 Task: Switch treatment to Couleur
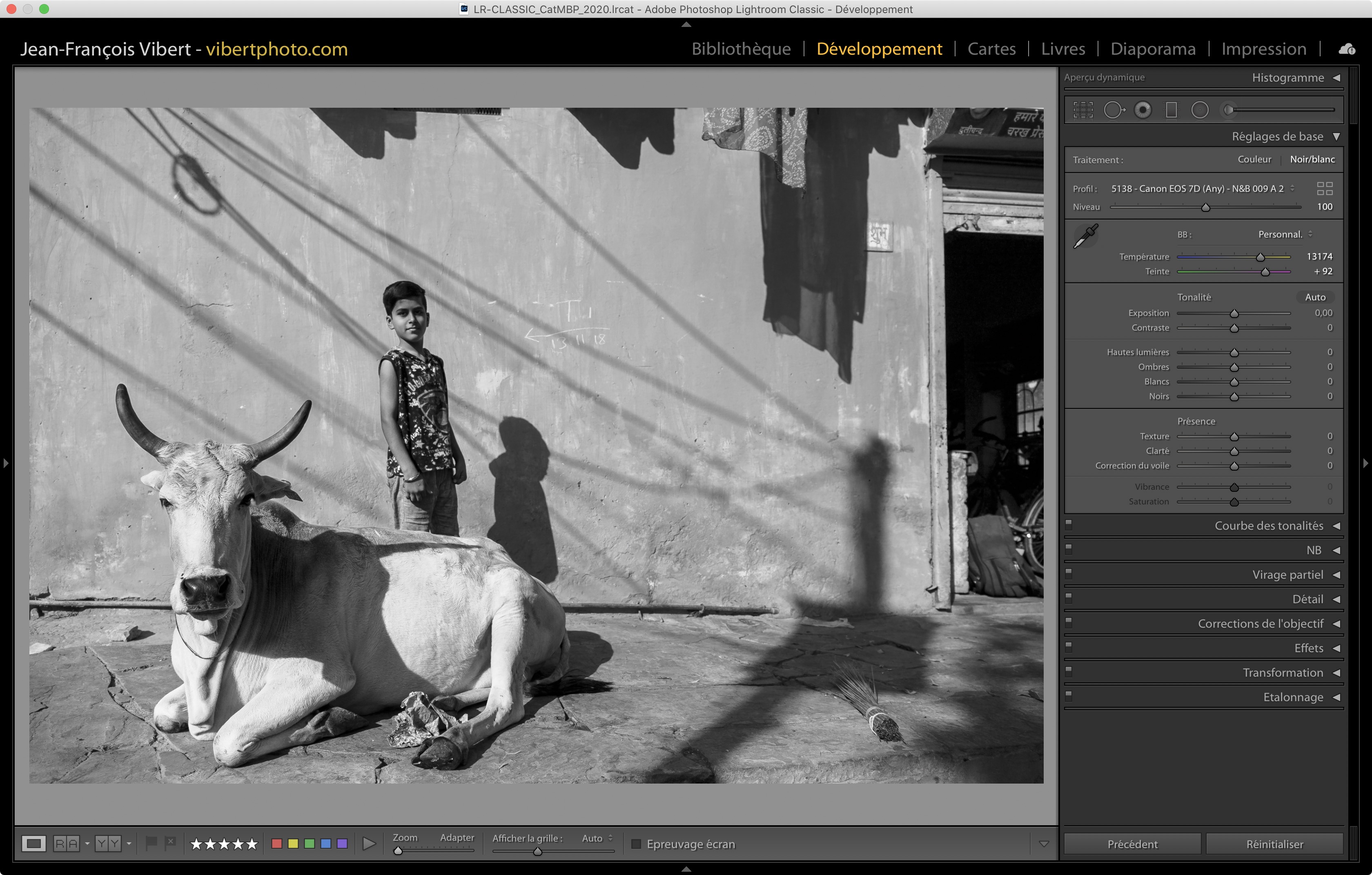coord(1254,160)
